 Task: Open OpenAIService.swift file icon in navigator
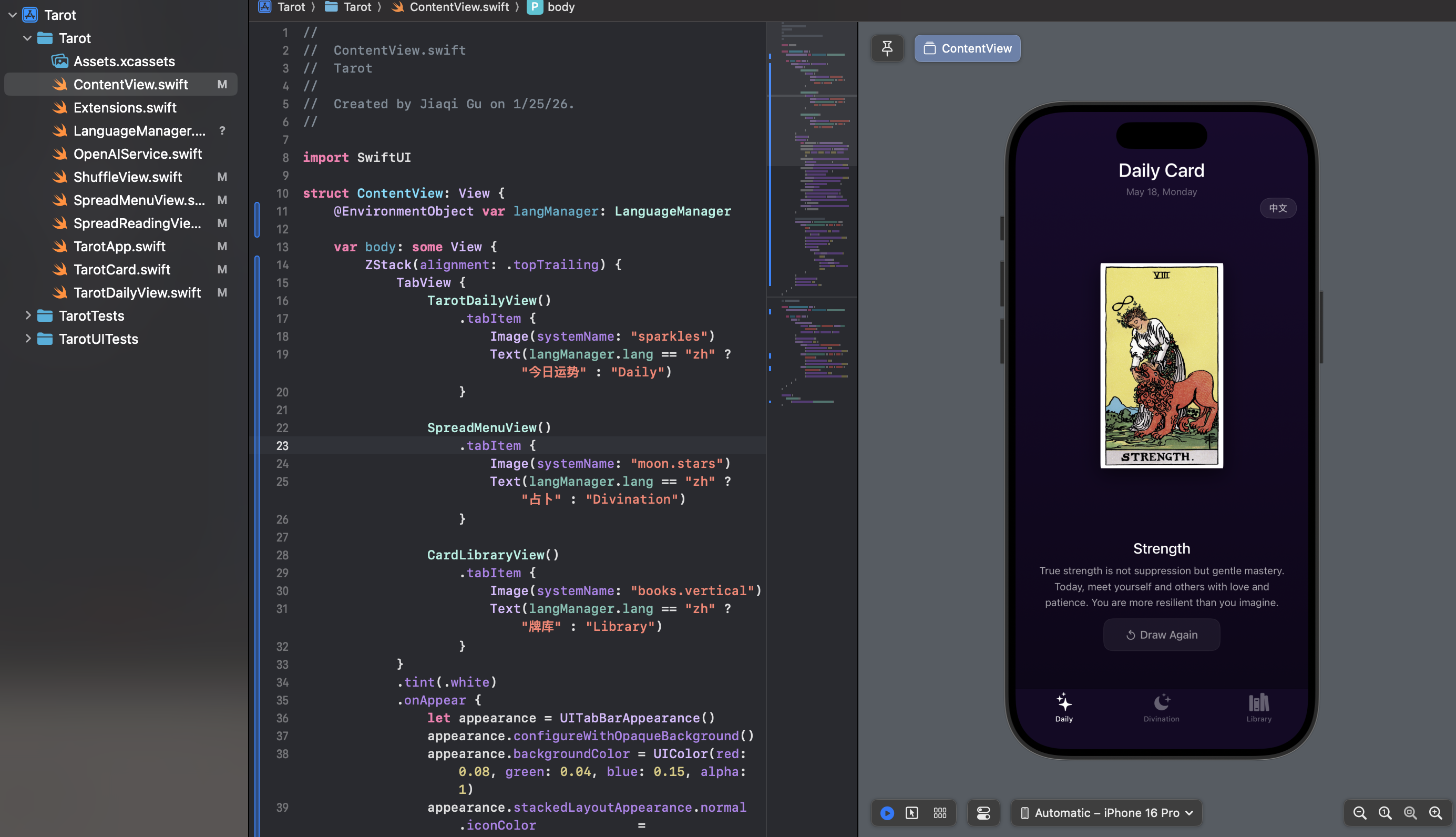pos(60,154)
